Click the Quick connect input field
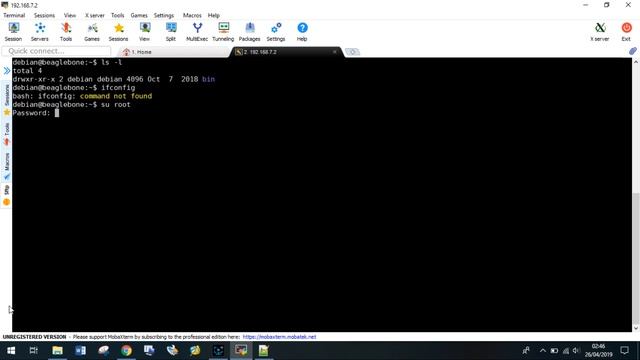Image resolution: width=640 pixels, height=360 pixels. coord(56,51)
